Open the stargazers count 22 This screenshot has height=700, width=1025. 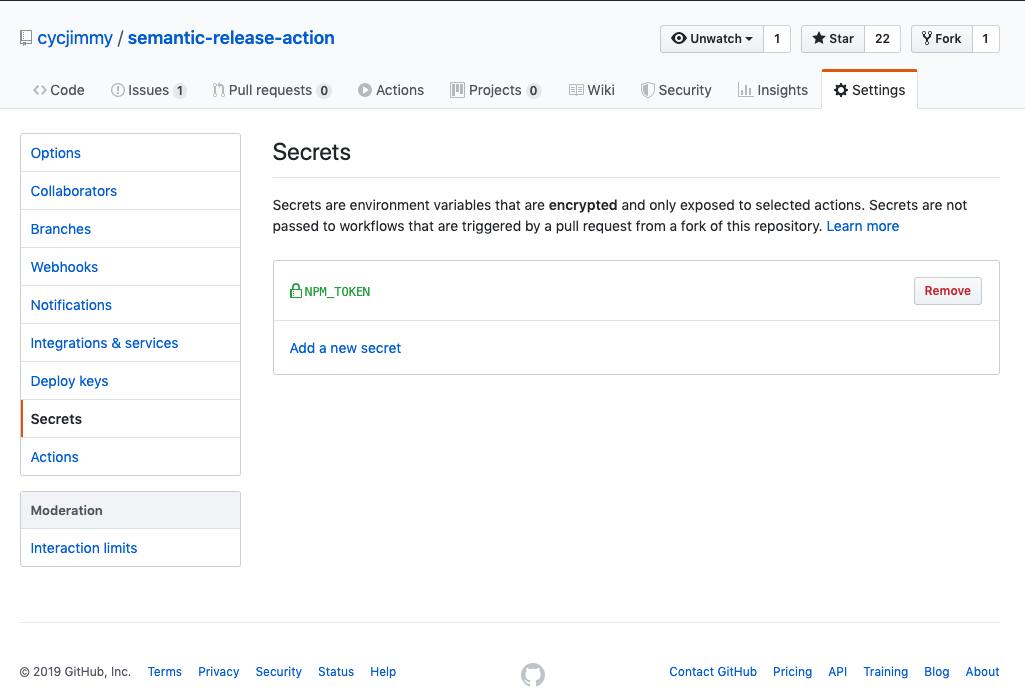[x=882, y=39]
